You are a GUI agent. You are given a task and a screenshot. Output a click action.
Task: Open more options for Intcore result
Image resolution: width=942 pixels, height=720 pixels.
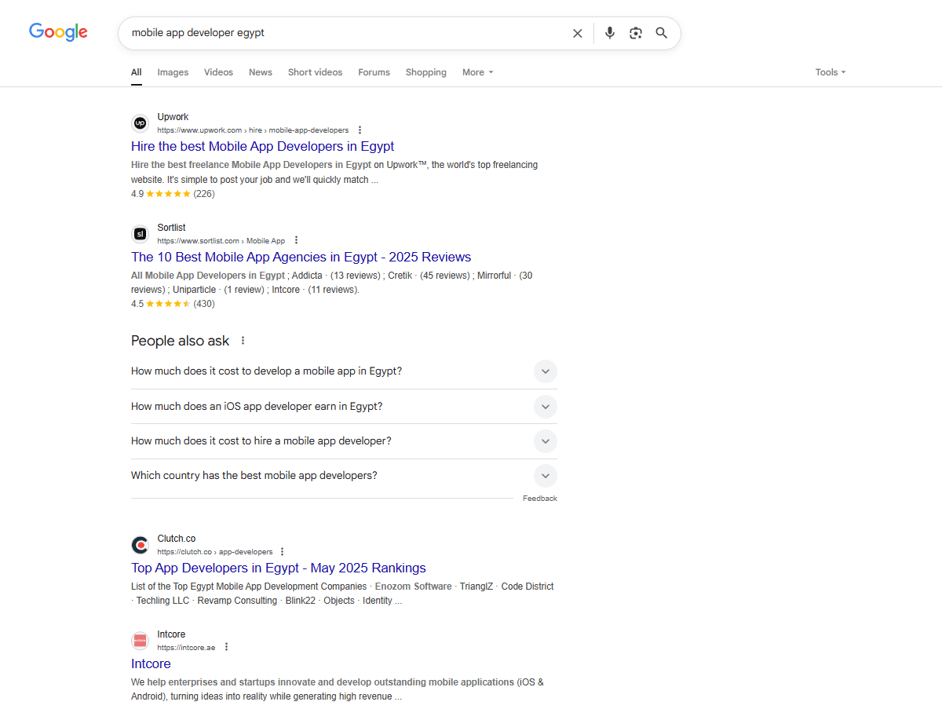click(x=226, y=647)
